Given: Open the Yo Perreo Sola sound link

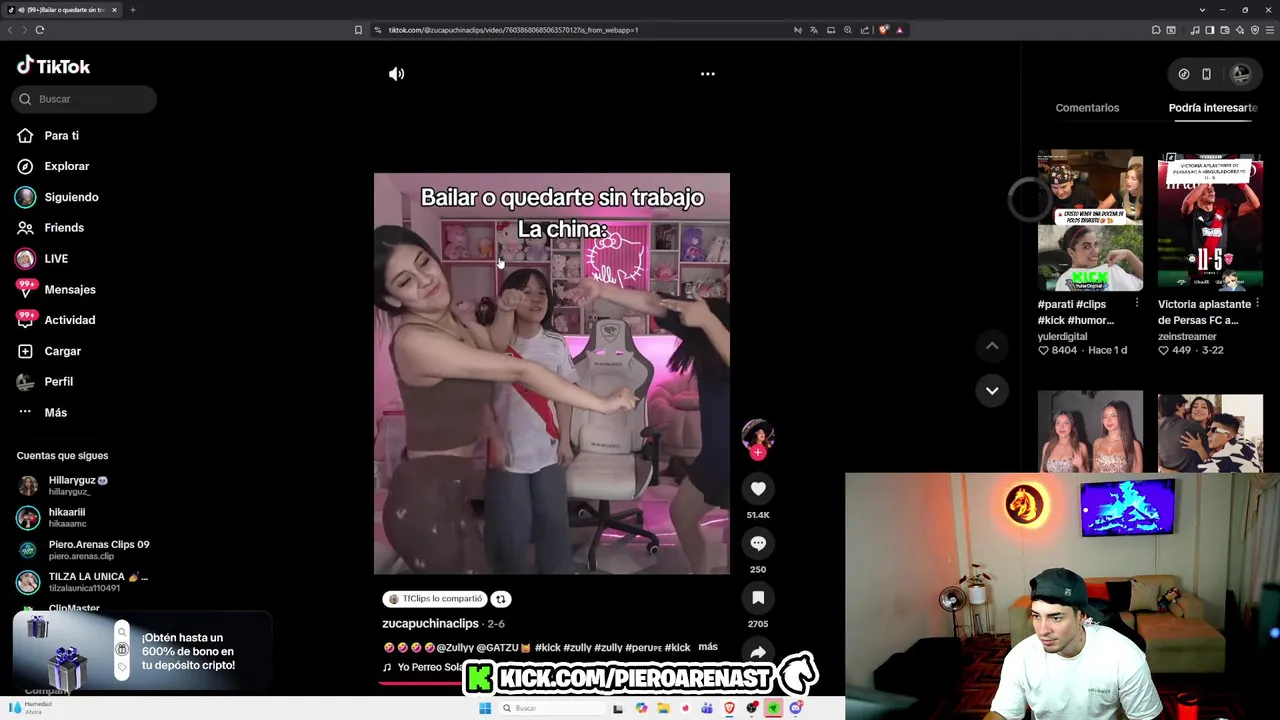Looking at the screenshot, I should point(424,667).
